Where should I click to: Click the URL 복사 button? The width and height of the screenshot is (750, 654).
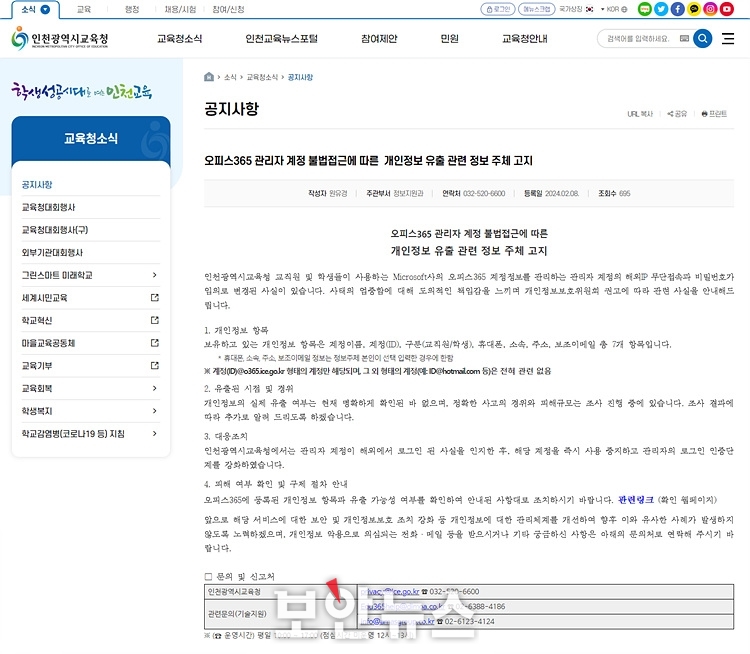(x=640, y=114)
